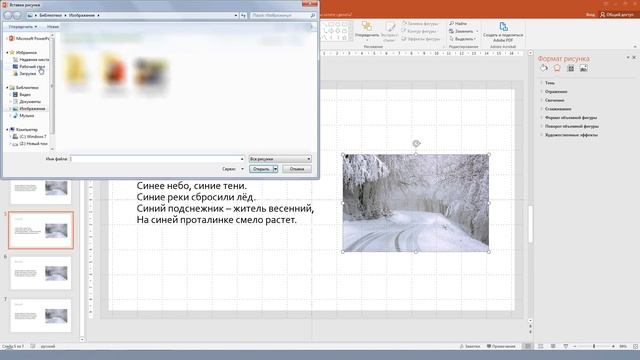640x360 pixels.
Task: Expand the 3-D Rotation section
Action: pos(571,126)
